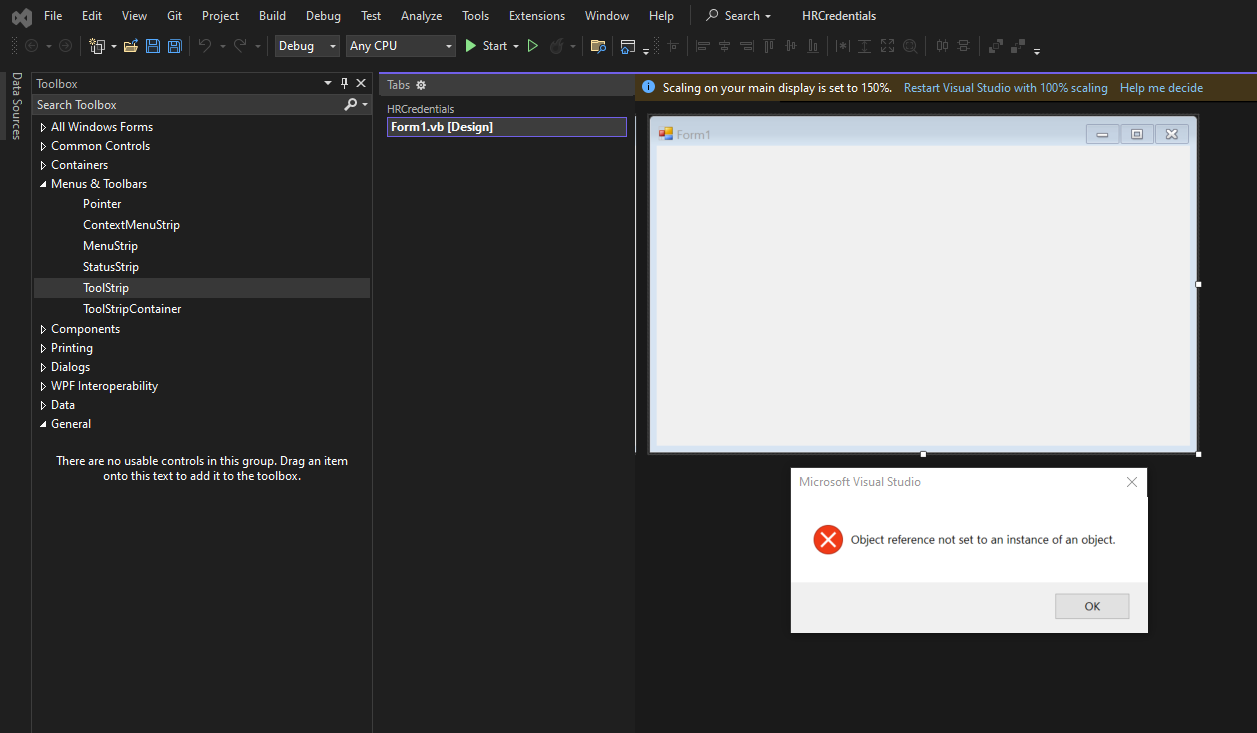This screenshot has height=733, width=1257.
Task: Click the Tabs settings gear icon
Action: [x=421, y=85]
